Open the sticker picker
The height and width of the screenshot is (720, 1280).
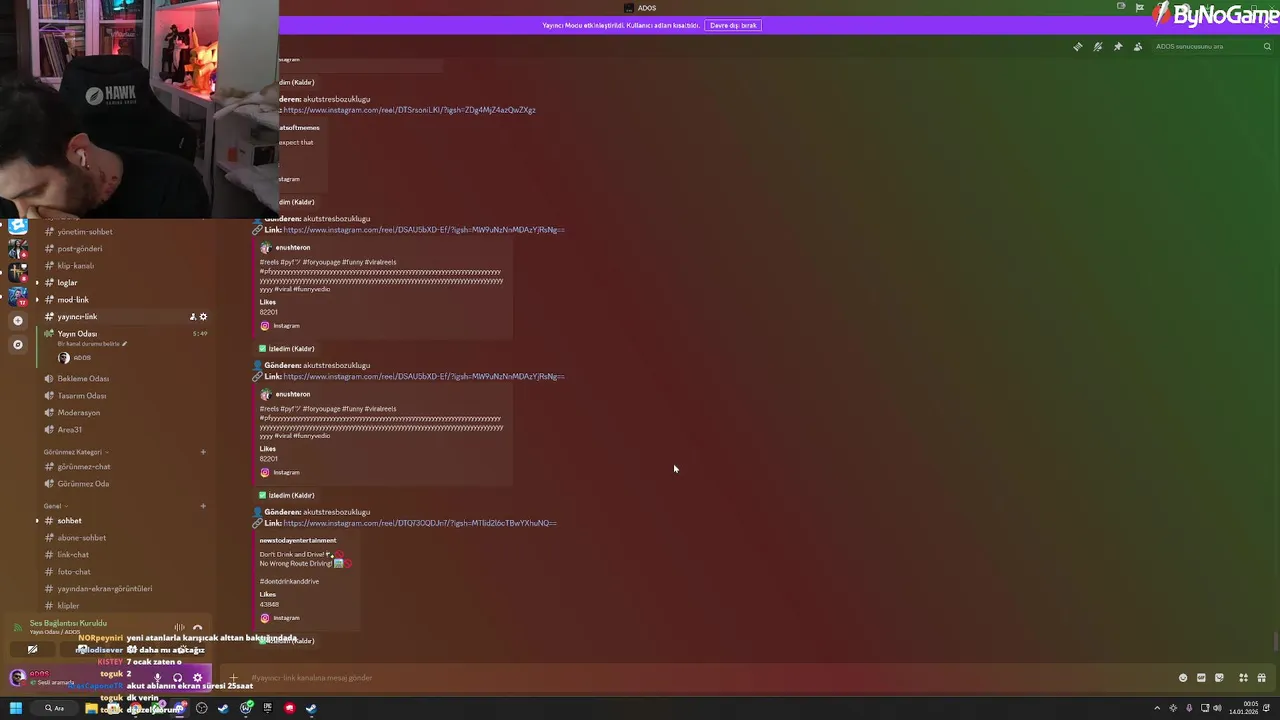click(x=1219, y=678)
